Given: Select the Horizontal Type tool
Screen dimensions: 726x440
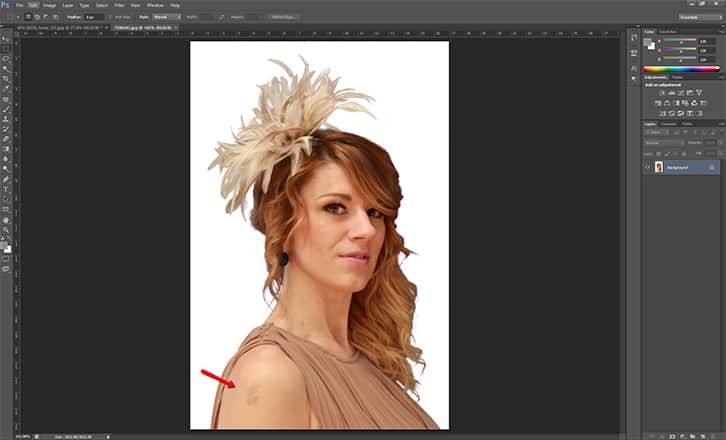Looking at the screenshot, I should [x=6, y=189].
